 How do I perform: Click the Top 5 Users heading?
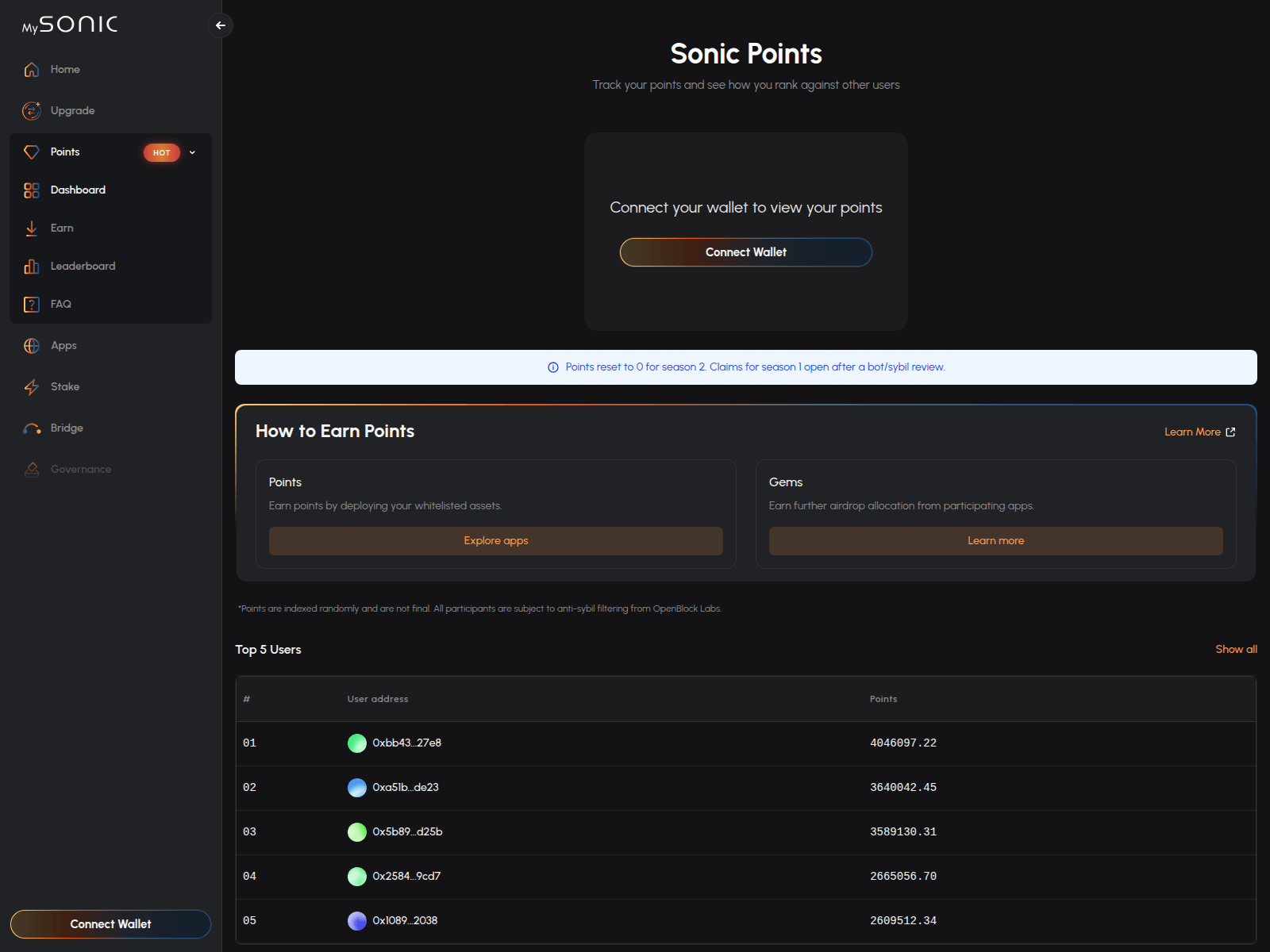point(268,650)
